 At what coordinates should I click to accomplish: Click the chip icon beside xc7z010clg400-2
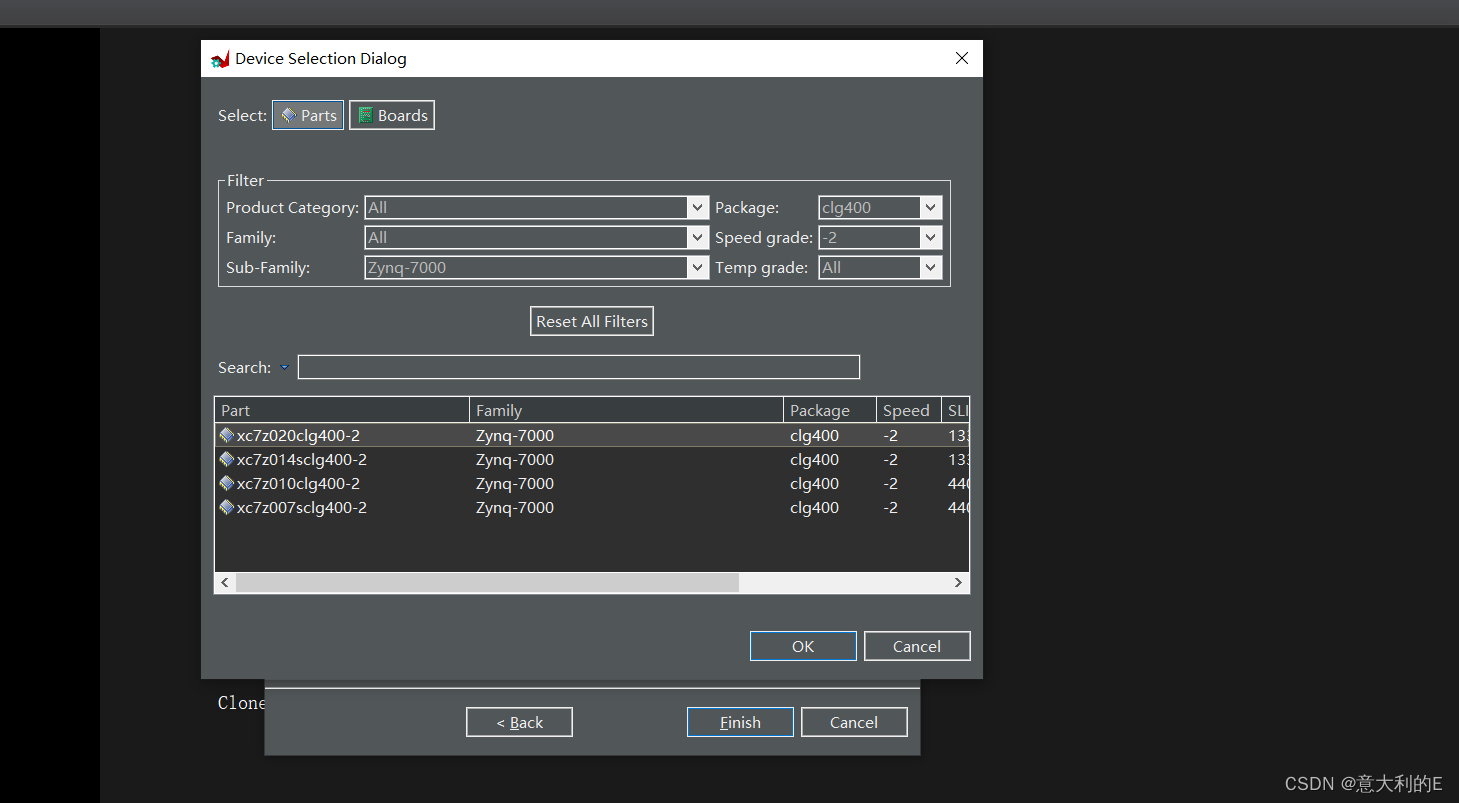(x=227, y=484)
